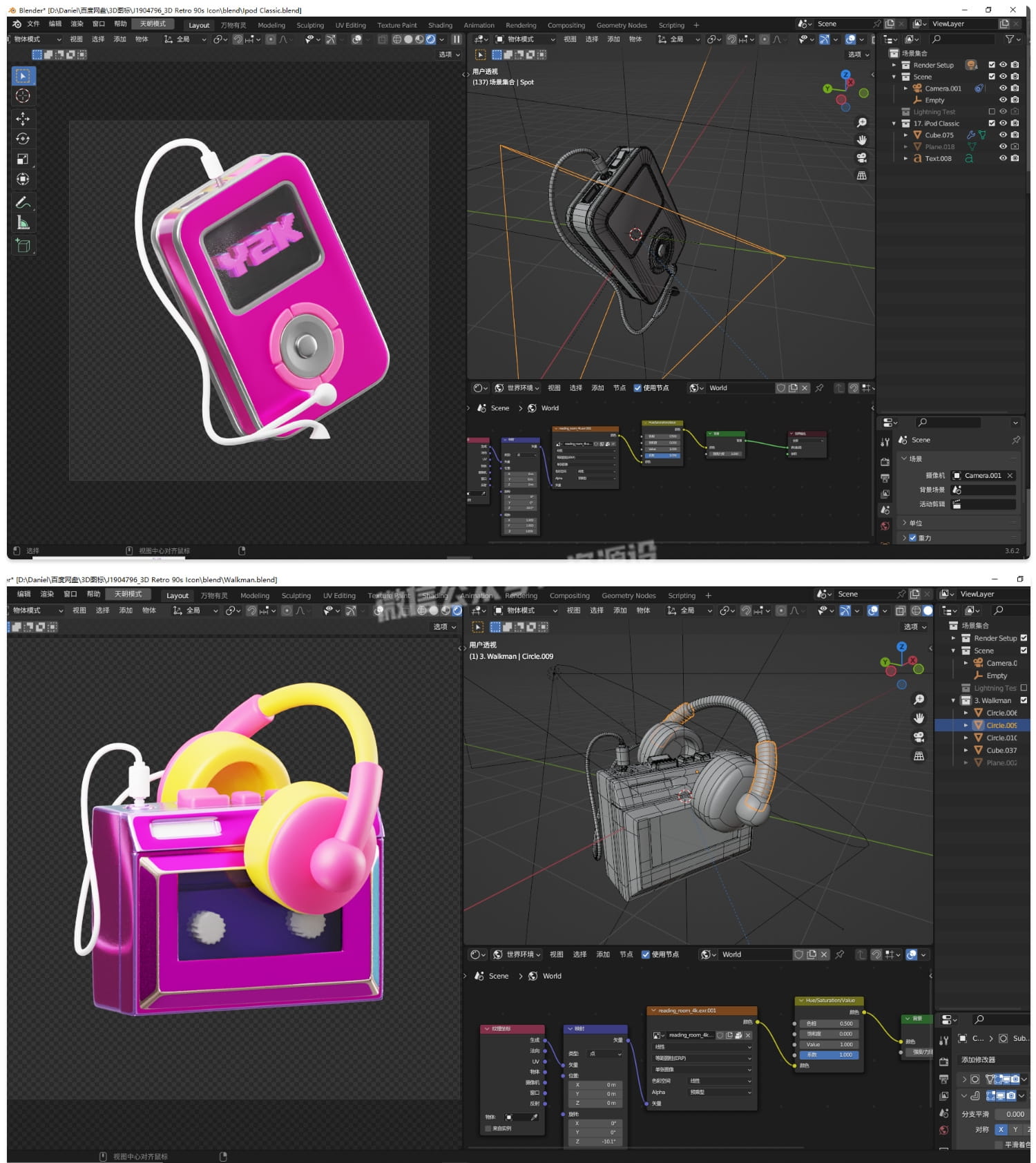Open render properties tab icon in iPod properties panel

tap(885, 462)
